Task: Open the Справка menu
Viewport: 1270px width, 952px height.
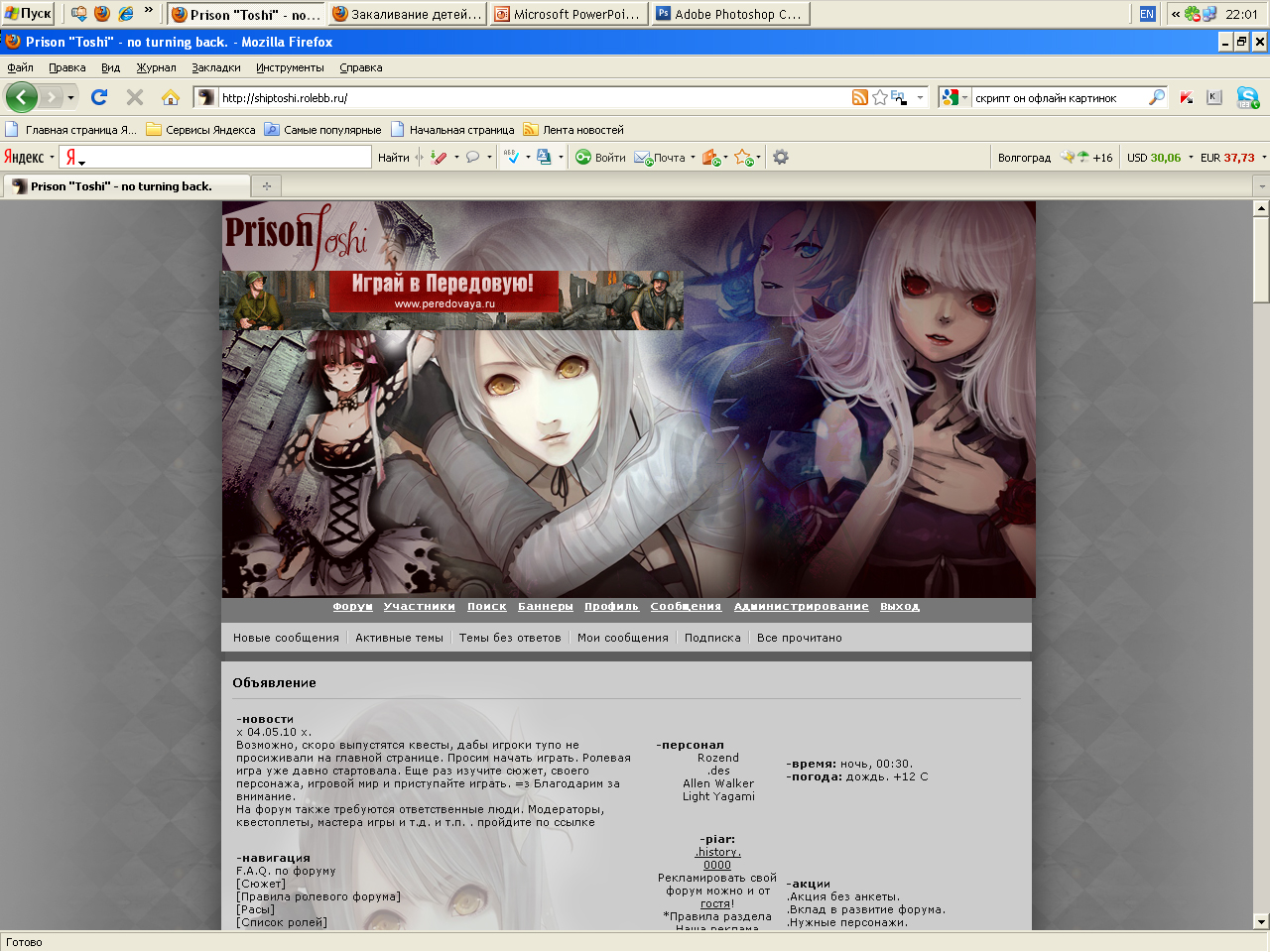Action: [x=361, y=67]
